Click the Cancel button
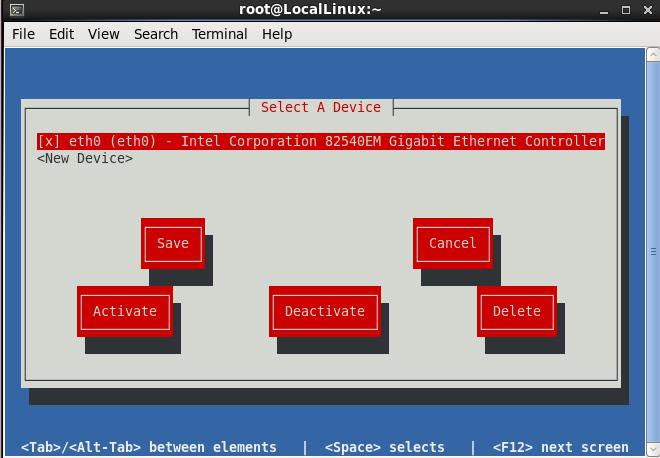The width and height of the screenshot is (660, 458). [452, 243]
